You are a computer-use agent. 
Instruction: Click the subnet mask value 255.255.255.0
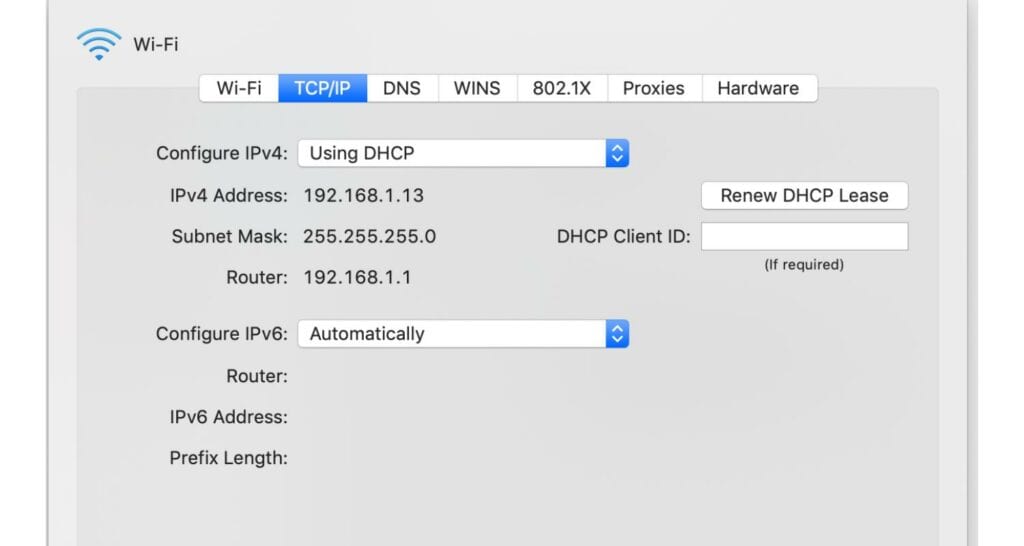(x=370, y=237)
